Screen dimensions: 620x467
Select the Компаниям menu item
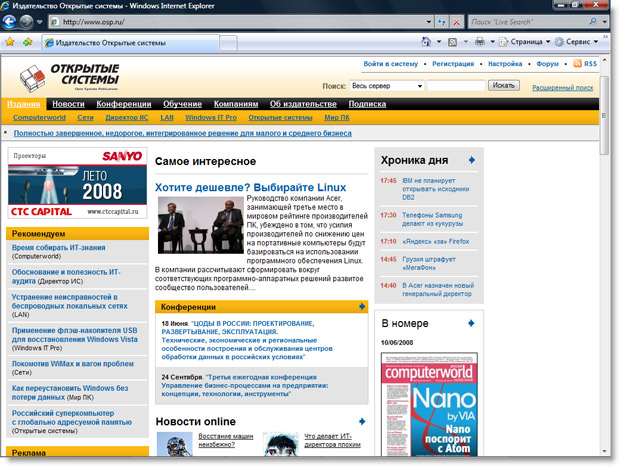[236, 104]
